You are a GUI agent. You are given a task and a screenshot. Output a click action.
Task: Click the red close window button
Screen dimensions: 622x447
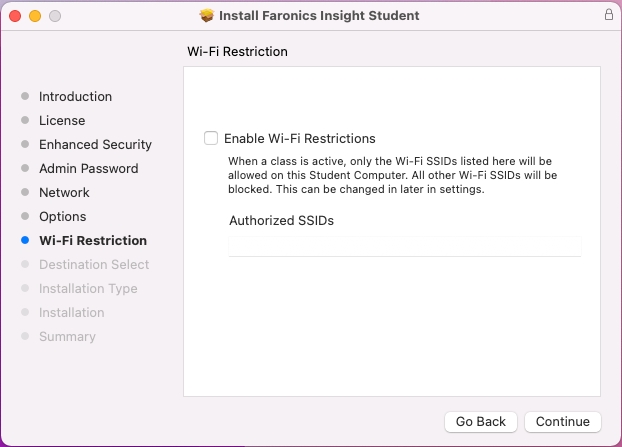(15, 16)
